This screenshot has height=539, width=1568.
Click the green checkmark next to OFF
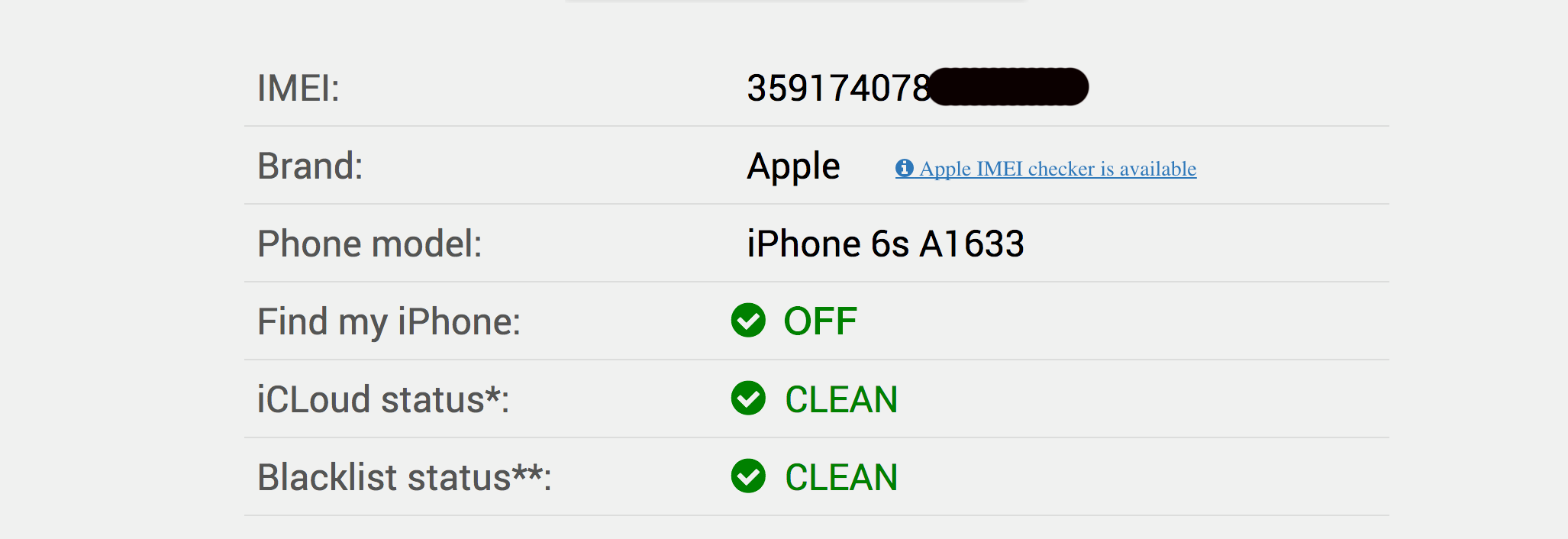[x=748, y=320]
